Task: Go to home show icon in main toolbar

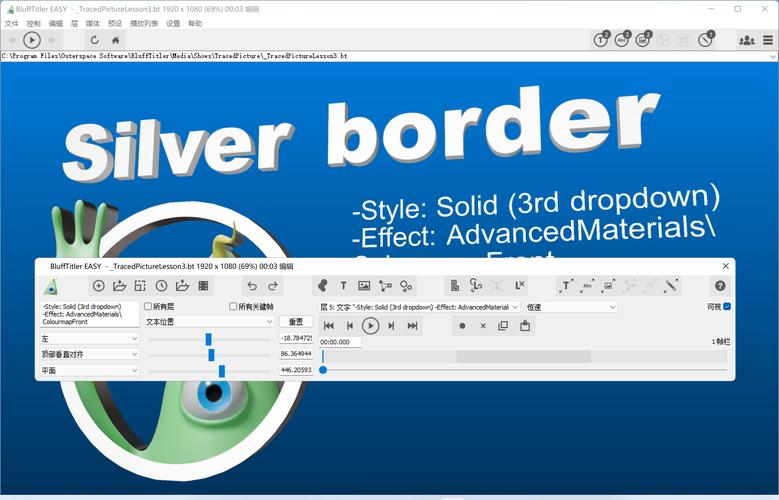Action: pos(115,40)
